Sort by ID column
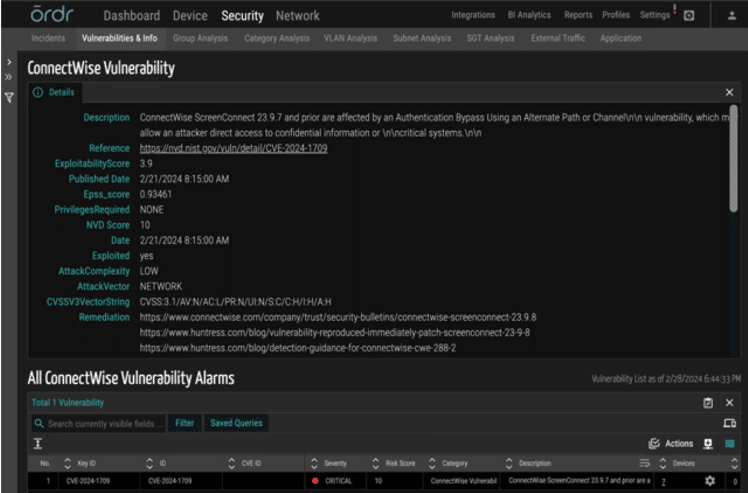 149,463
